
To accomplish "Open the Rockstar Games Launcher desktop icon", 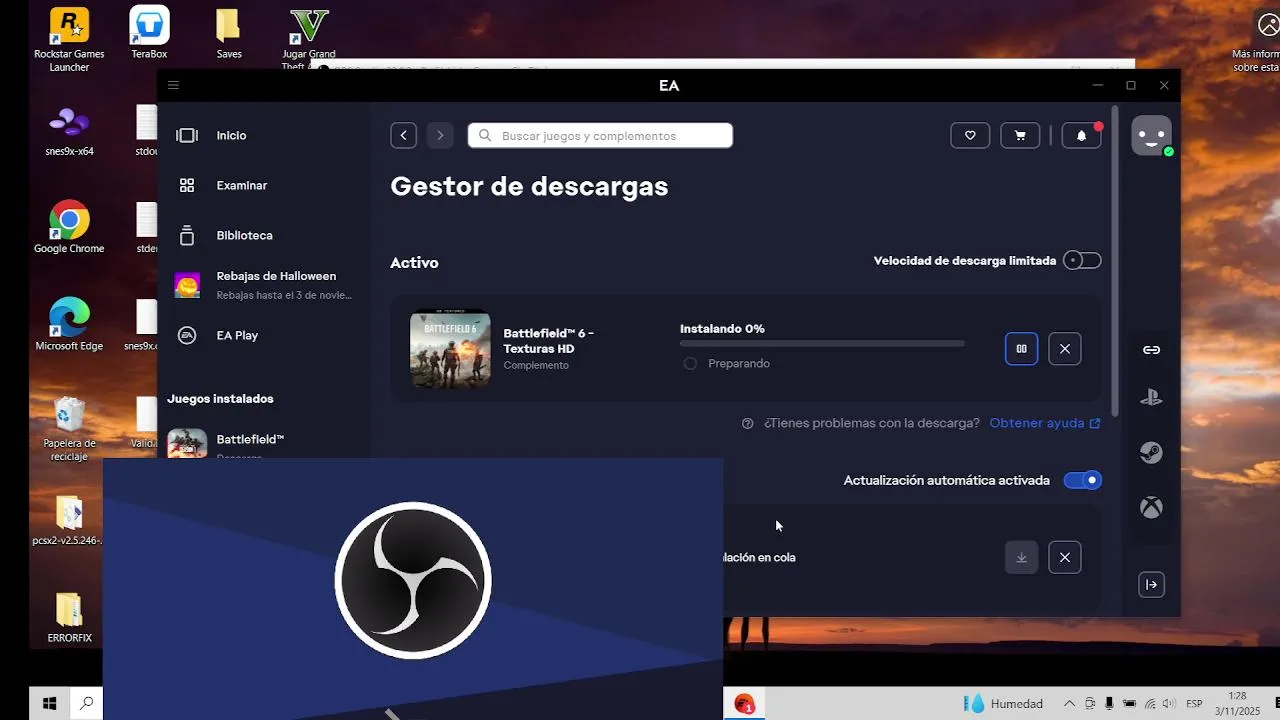I will point(69,40).
